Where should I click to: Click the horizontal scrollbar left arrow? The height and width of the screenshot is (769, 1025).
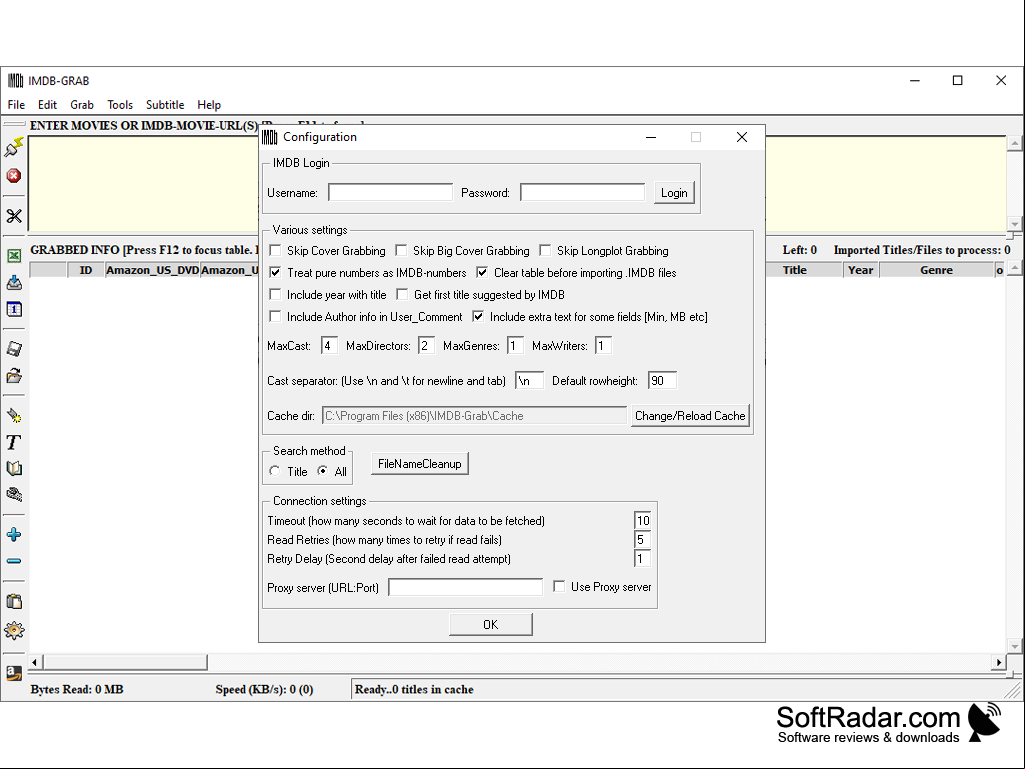35,662
